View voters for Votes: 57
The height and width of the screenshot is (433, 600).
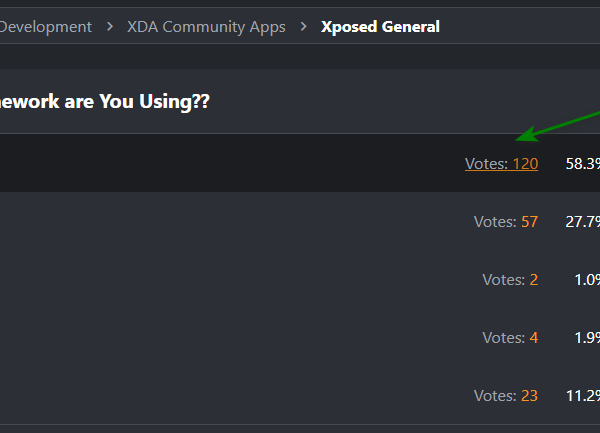tap(505, 221)
